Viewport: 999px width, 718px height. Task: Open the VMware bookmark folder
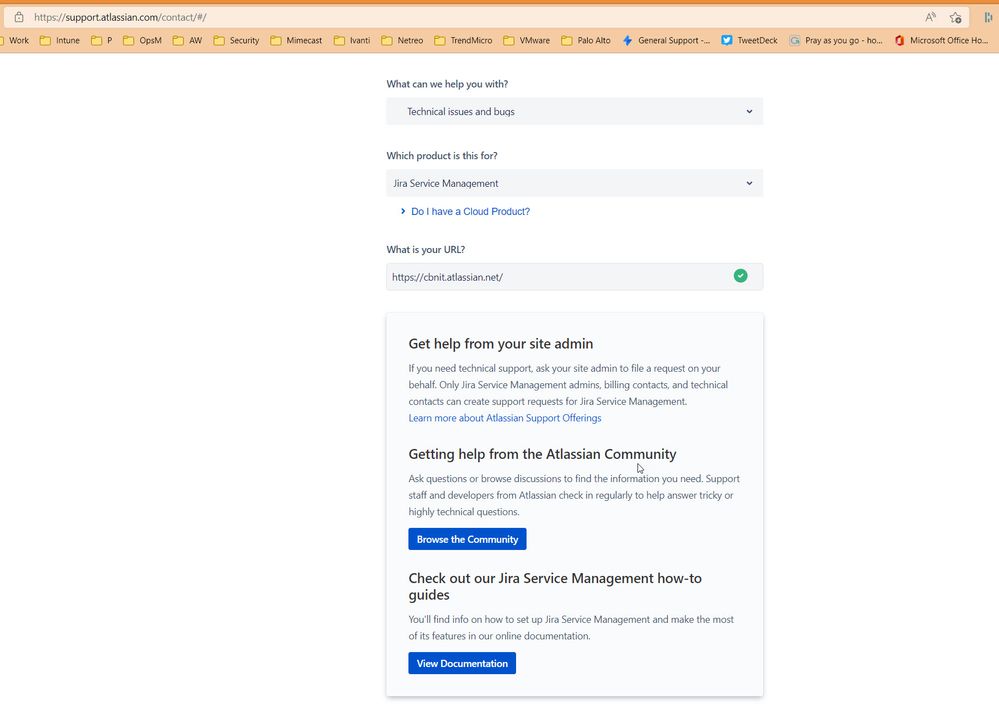(x=527, y=40)
